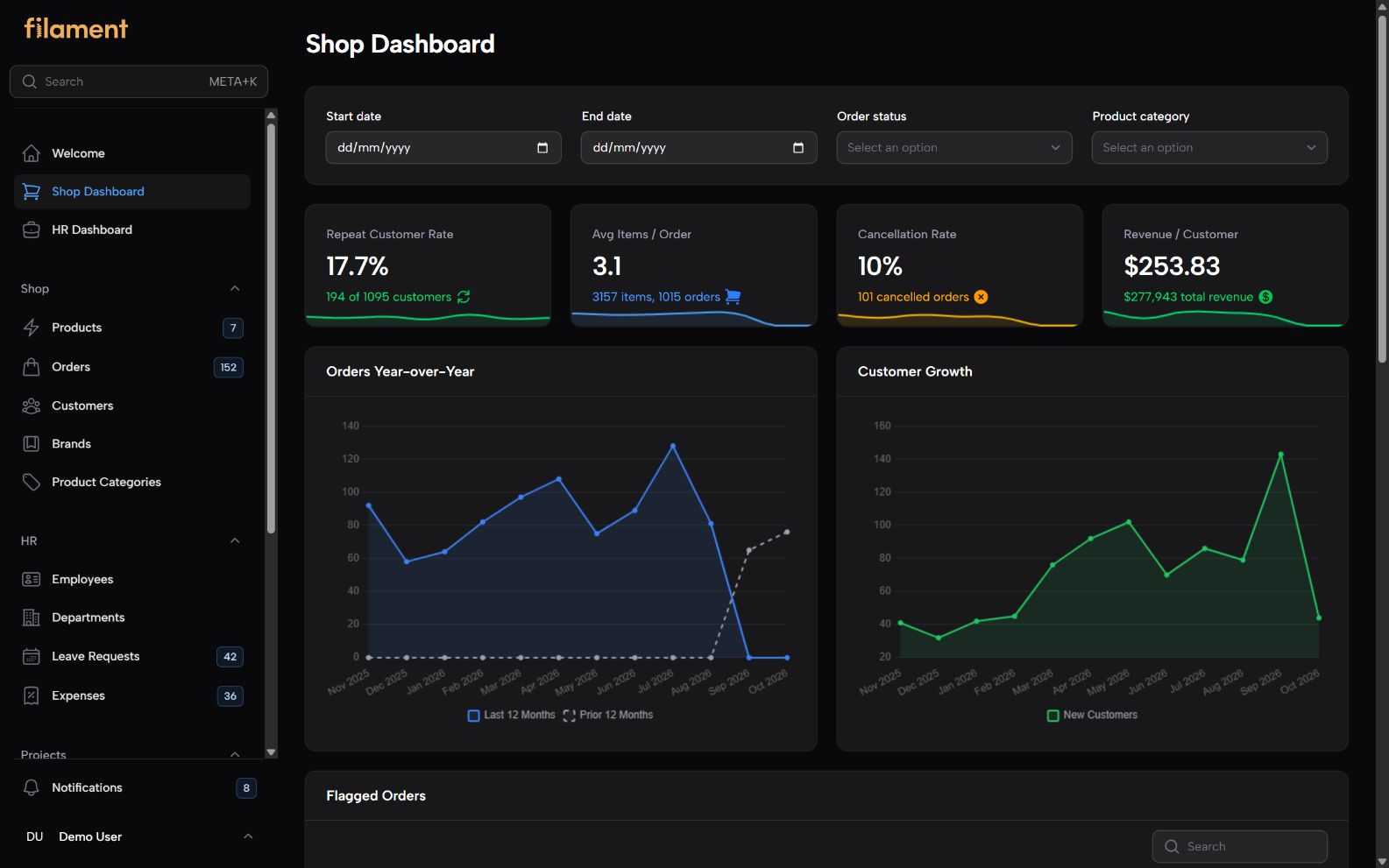Click the sidebar global Search field
1389x868 pixels.
pyautogui.click(x=138, y=81)
